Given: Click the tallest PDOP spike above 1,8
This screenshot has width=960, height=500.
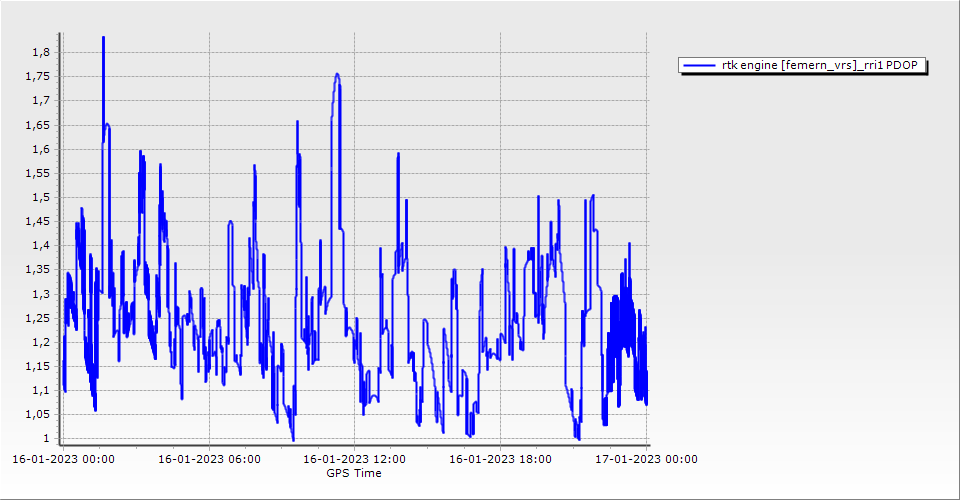Looking at the screenshot, I should click(x=103, y=40).
